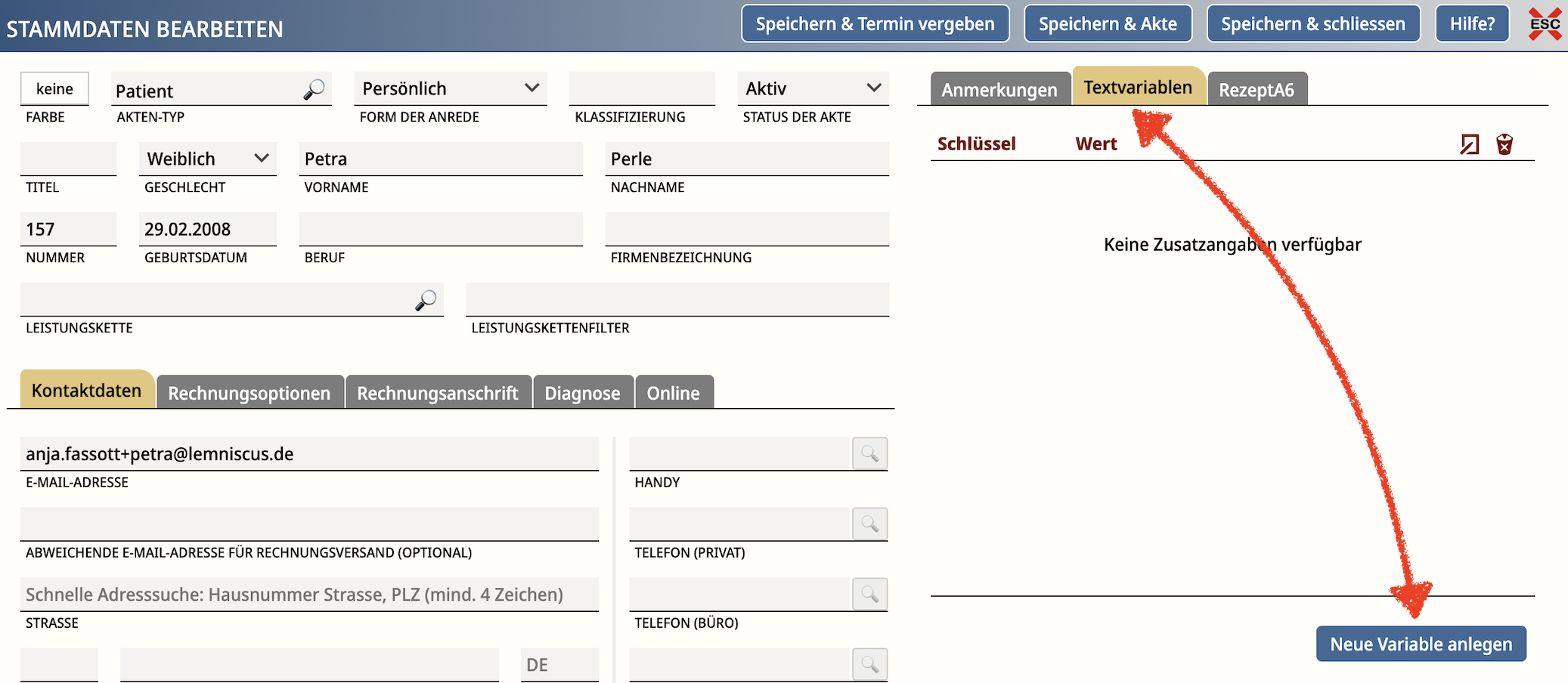
Task: Expand the Form der Anrede dropdown
Action: point(451,88)
